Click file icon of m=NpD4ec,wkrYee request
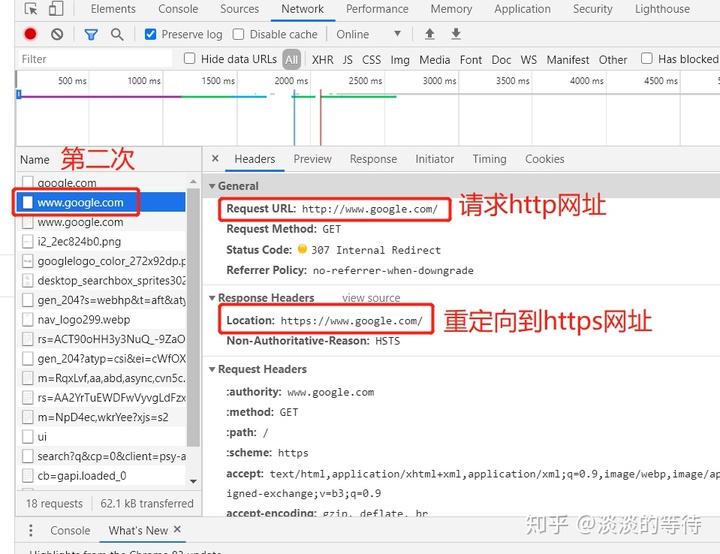This screenshot has height=554, width=720. [x=28, y=417]
